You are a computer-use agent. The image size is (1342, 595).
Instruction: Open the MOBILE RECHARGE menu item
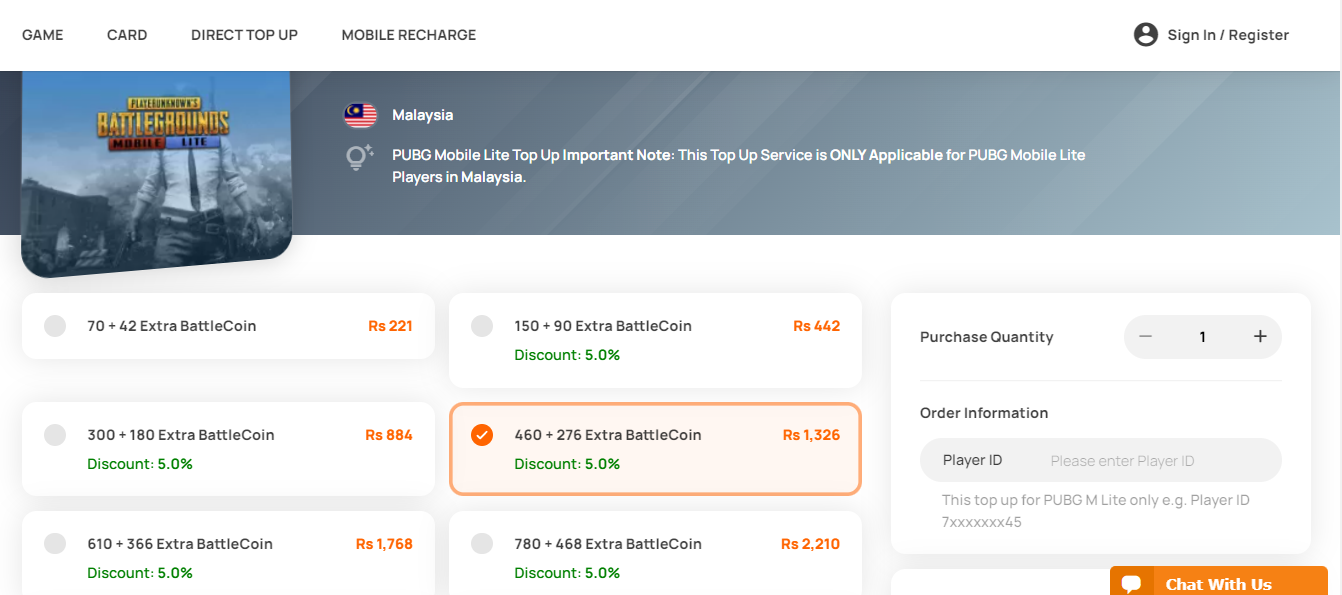[x=409, y=35]
